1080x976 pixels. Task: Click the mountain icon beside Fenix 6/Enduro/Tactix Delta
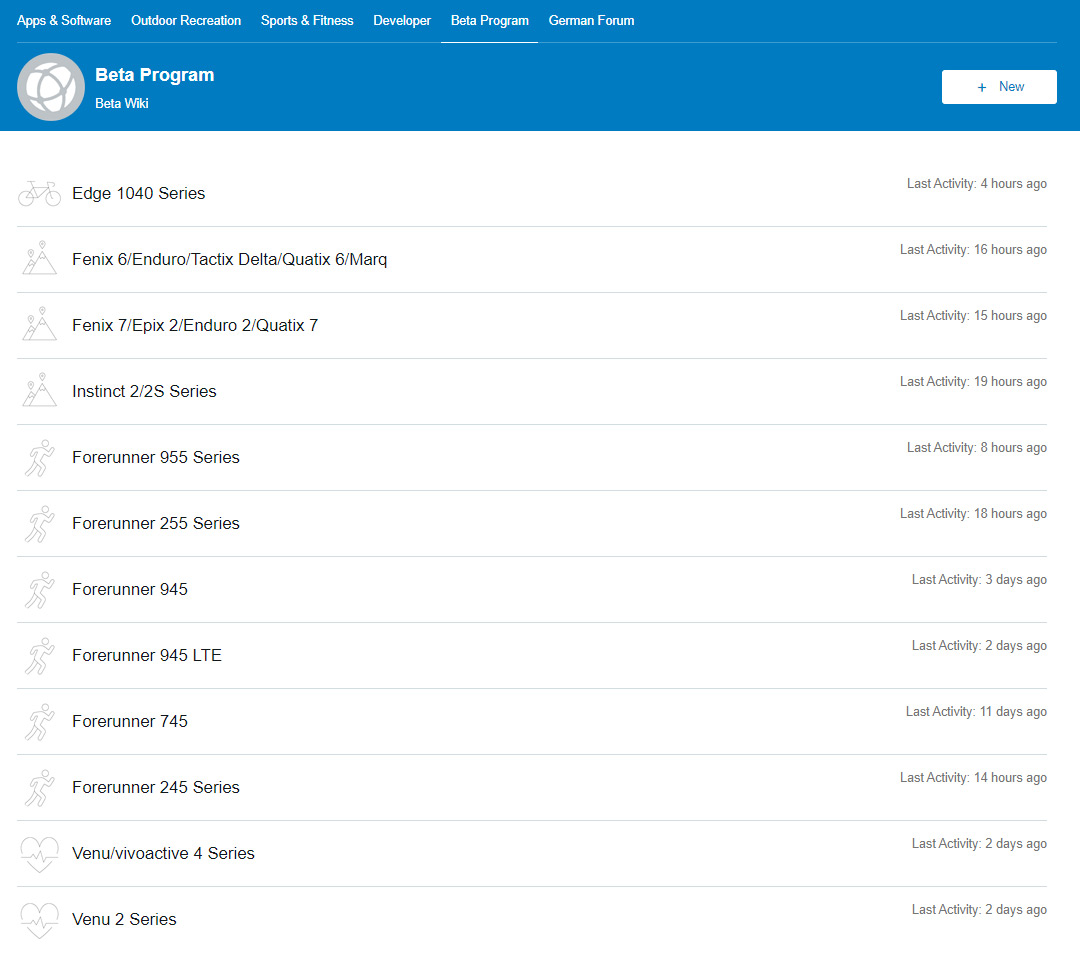click(x=39, y=258)
